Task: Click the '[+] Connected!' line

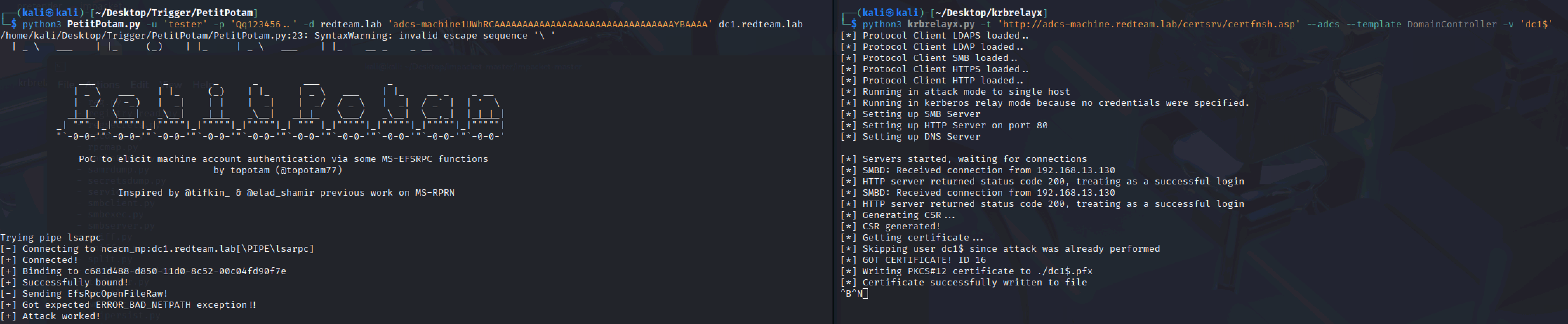Action: point(39,260)
